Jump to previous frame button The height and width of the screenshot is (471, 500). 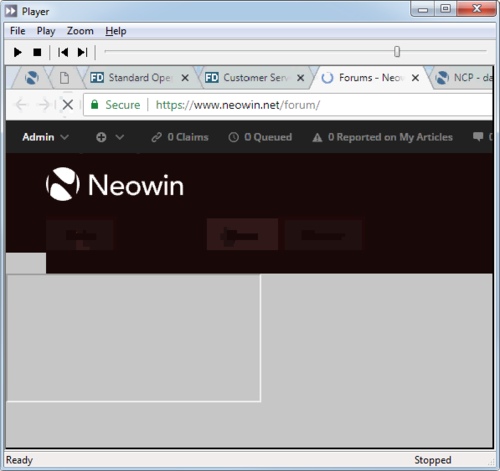[63, 52]
